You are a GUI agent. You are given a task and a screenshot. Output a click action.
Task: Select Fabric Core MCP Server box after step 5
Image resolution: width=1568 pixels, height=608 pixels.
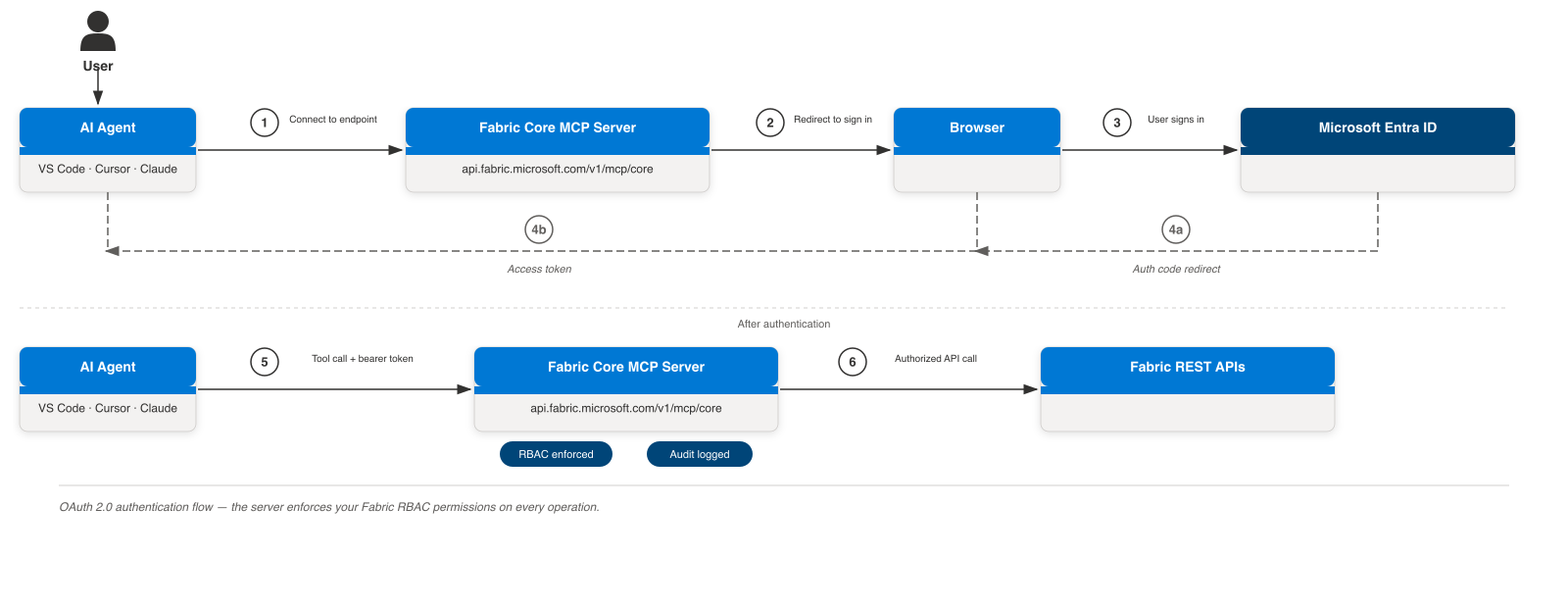[x=626, y=389]
